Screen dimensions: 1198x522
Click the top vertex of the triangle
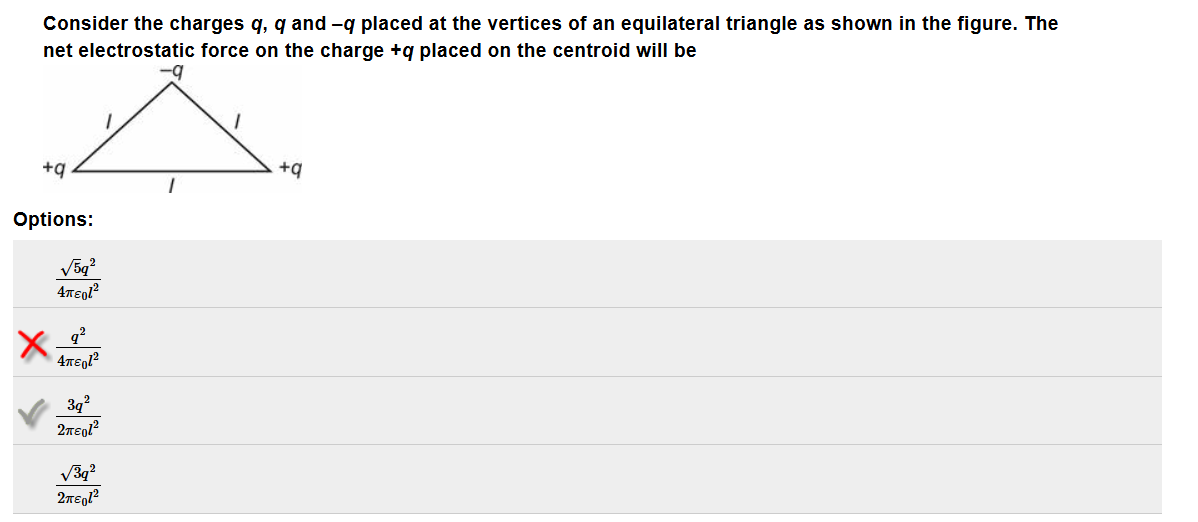(x=172, y=83)
